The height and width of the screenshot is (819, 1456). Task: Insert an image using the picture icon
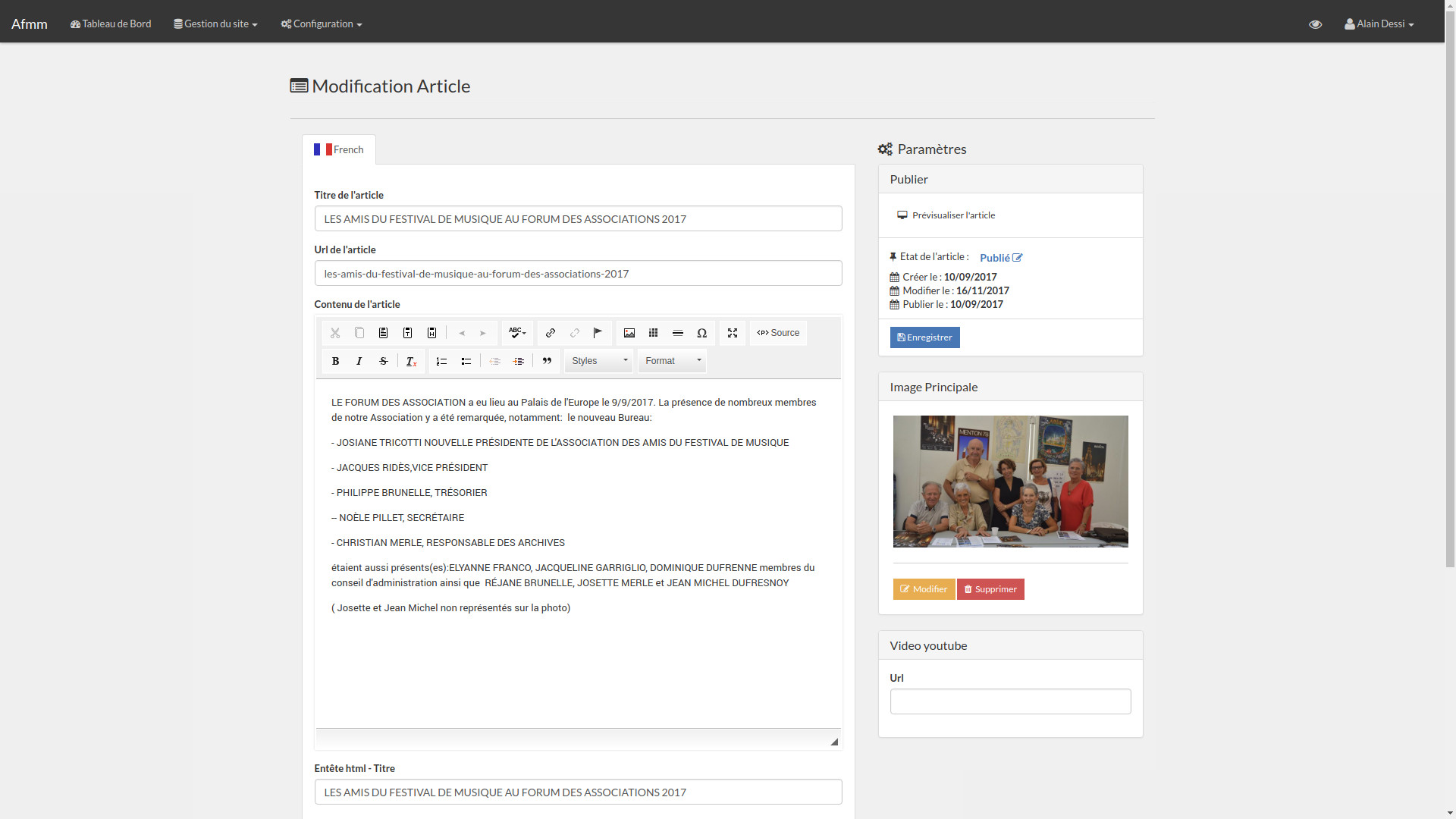coord(629,333)
